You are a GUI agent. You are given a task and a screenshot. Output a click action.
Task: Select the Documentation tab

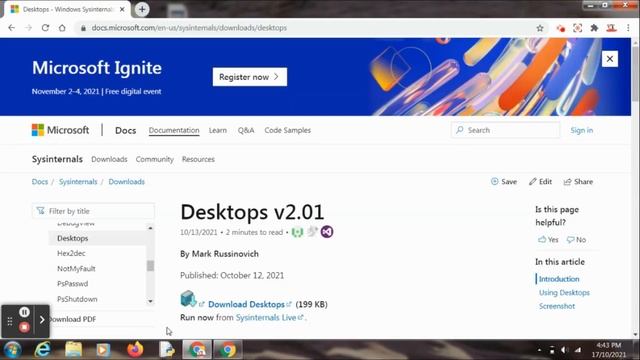point(174,130)
